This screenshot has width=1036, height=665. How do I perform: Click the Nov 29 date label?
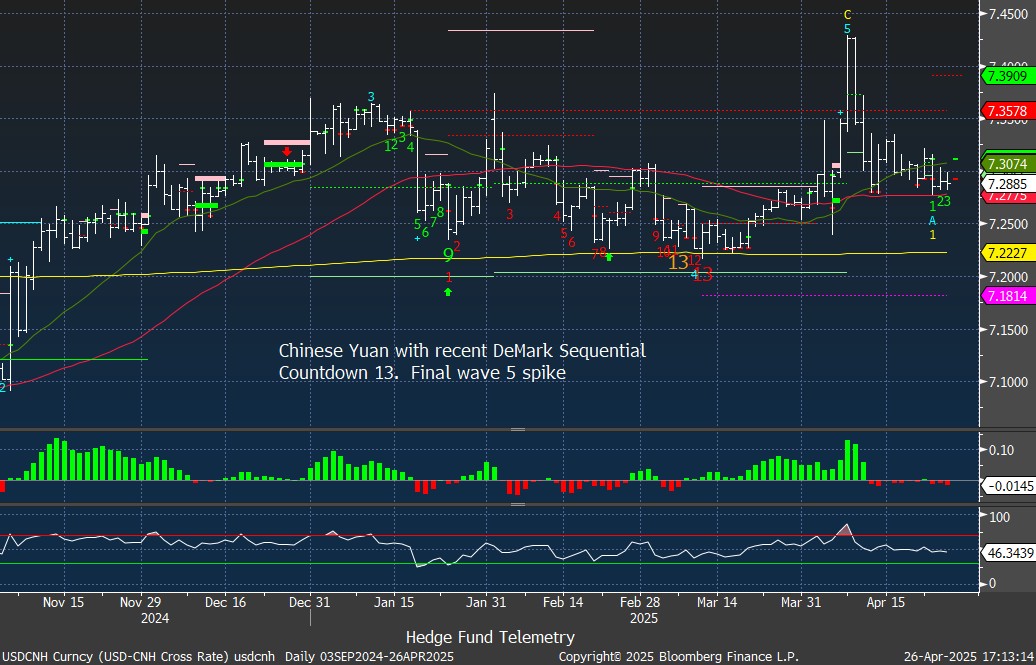pyautogui.click(x=141, y=602)
